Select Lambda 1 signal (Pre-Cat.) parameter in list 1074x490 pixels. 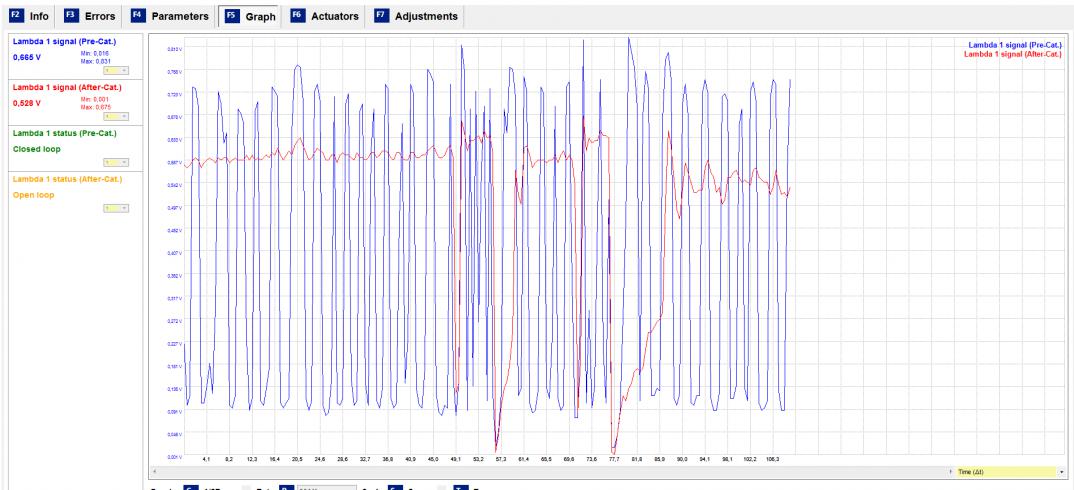point(64,41)
